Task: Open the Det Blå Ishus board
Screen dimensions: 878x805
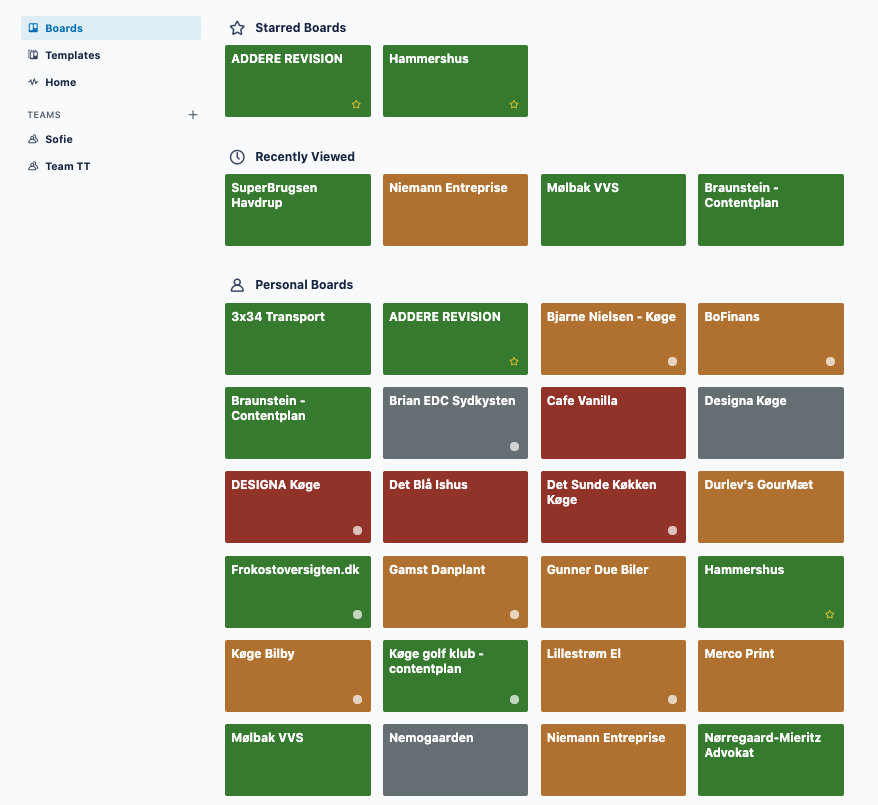Action: (455, 507)
